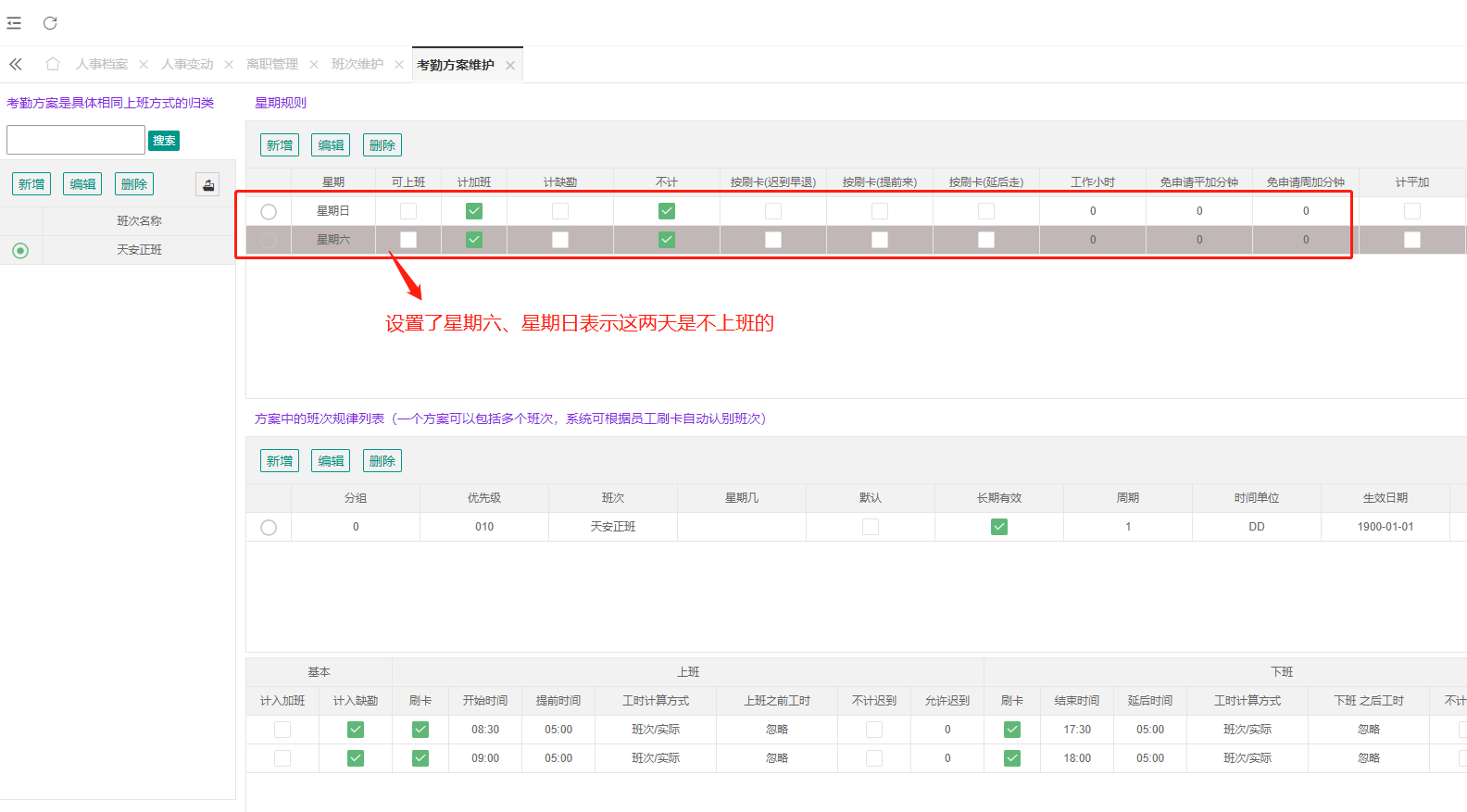Toggle 计加班 checkbox for 星期日 row
The height and width of the screenshot is (812, 1467).
[474, 211]
